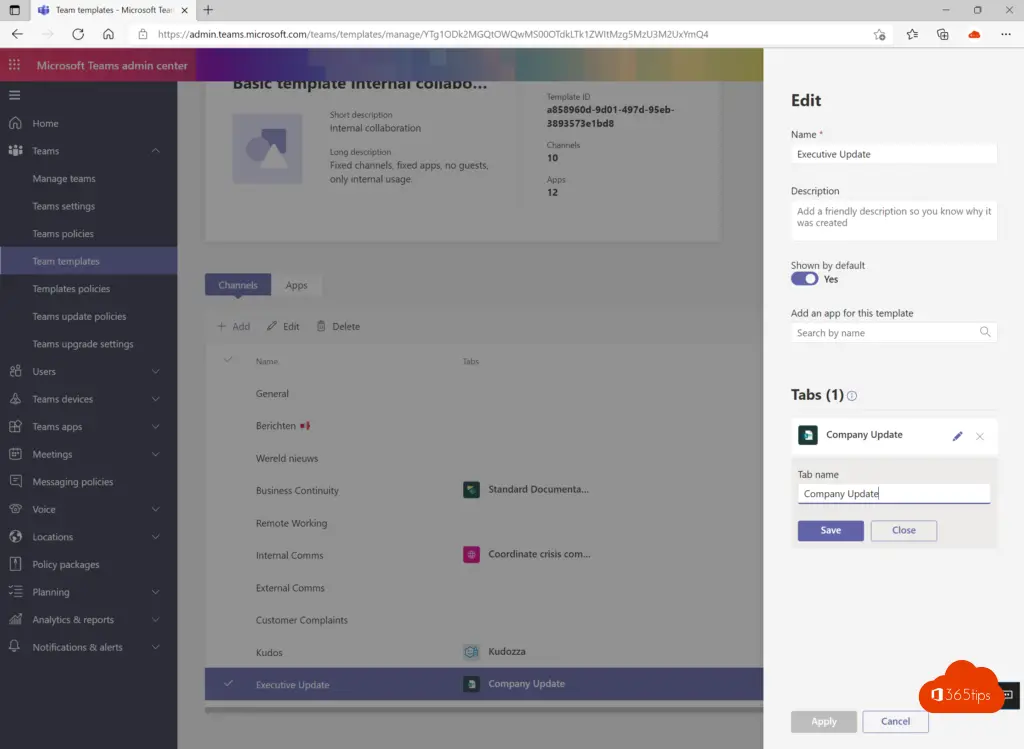Toggle the Shown by default switch
The width and height of the screenshot is (1024, 749).
click(805, 279)
